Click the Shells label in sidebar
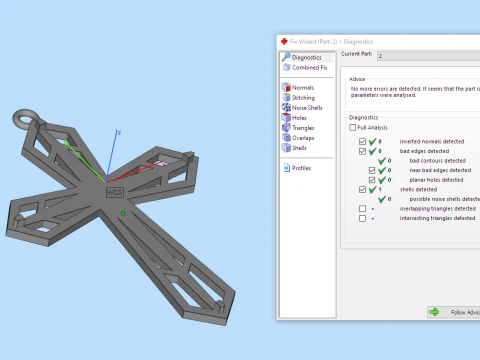Image resolution: width=480 pixels, height=360 pixels. pos(299,148)
